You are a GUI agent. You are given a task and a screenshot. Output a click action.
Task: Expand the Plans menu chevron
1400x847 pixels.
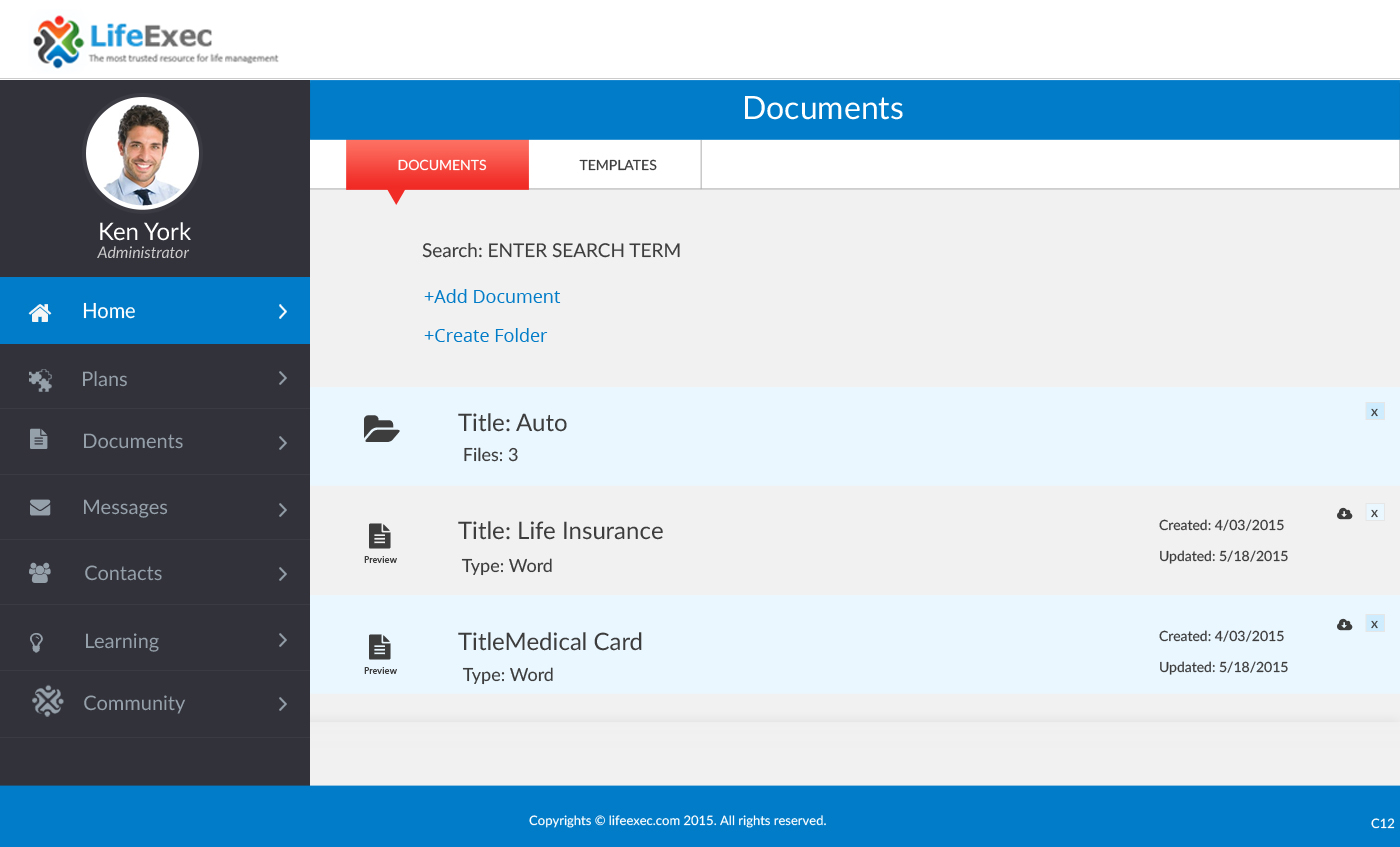(x=283, y=378)
